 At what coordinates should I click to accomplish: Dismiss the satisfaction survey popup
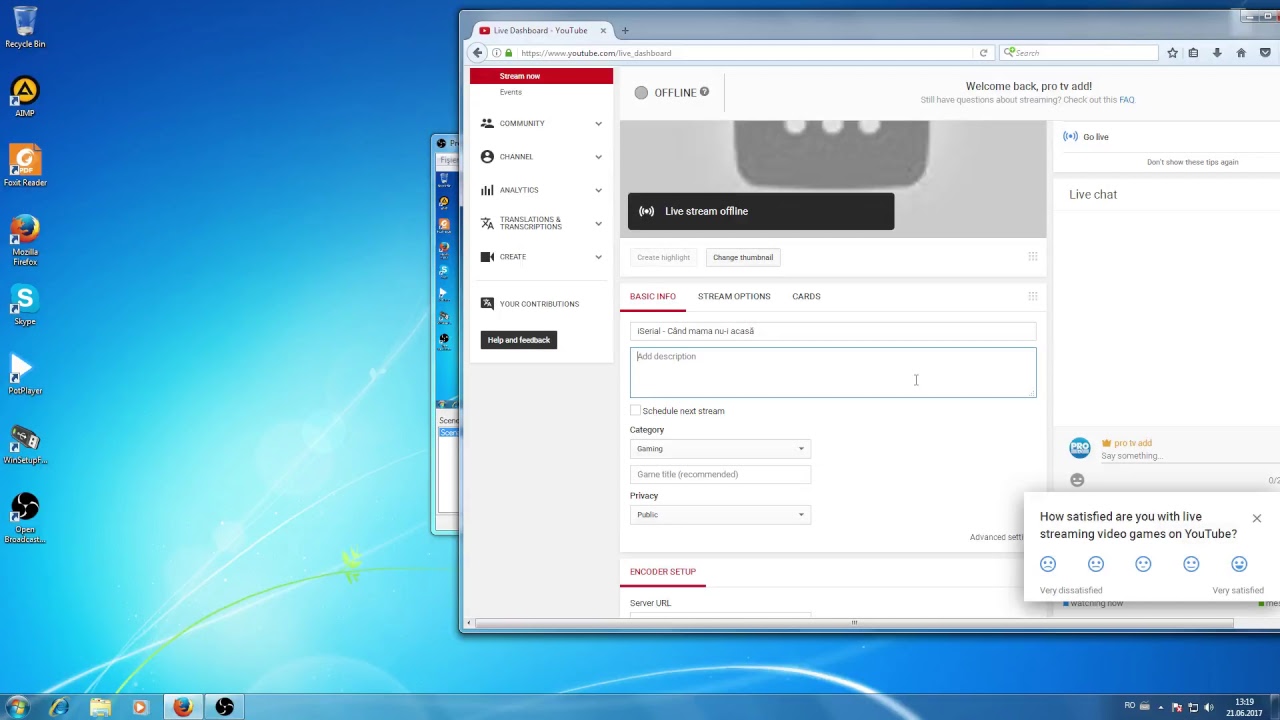pyautogui.click(x=1257, y=518)
